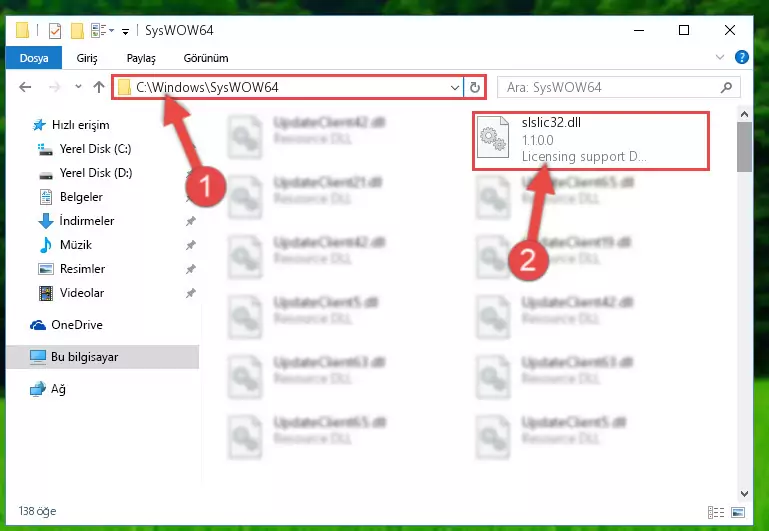Image resolution: width=769 pixels, height=531 pixels.
Task: Open Resimler folder in sidebar
Action: pyautogui.click(x=72, y=269)
